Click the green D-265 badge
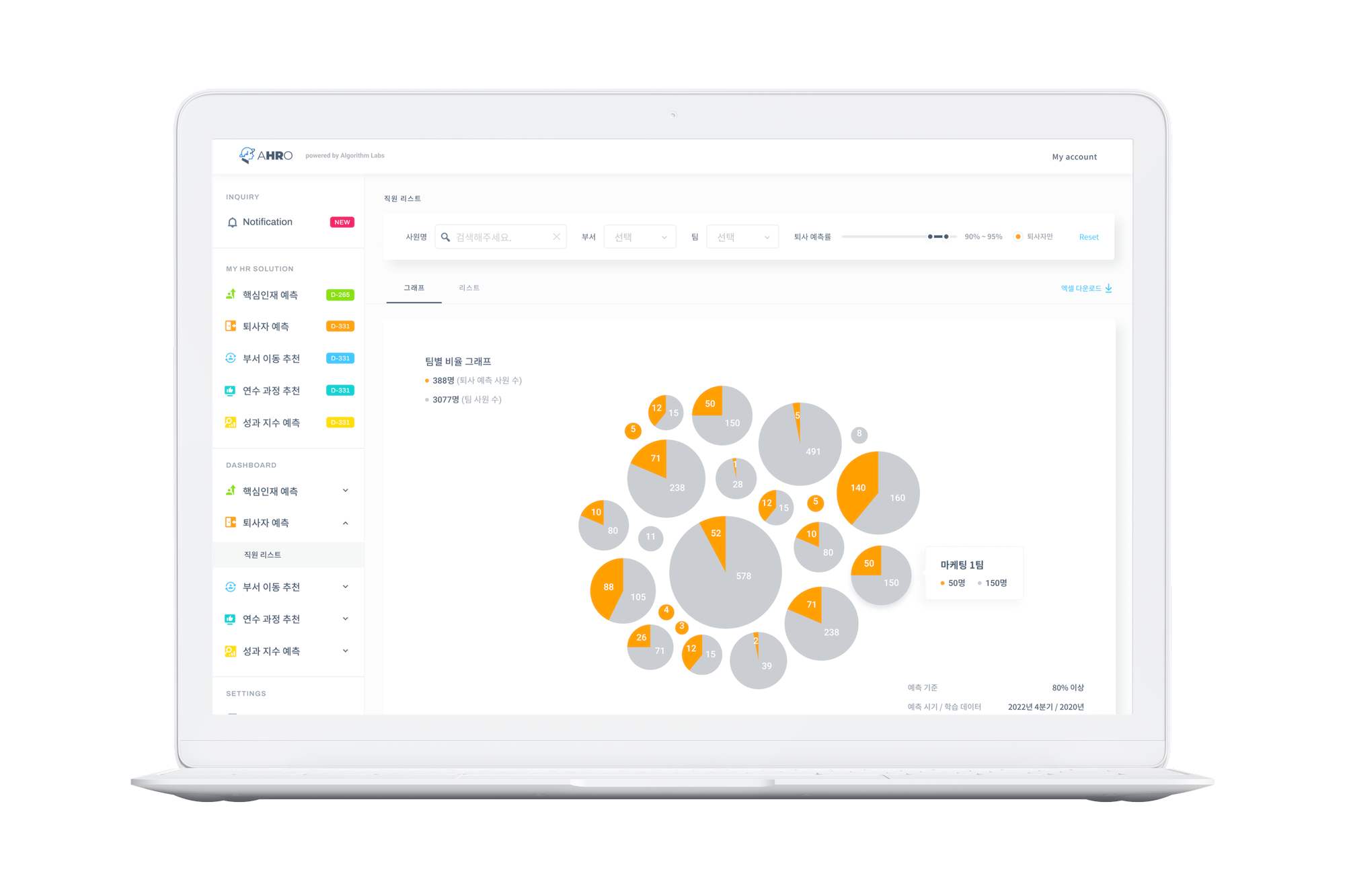Viewport: 1345px width, 896px height. (340, 295)
